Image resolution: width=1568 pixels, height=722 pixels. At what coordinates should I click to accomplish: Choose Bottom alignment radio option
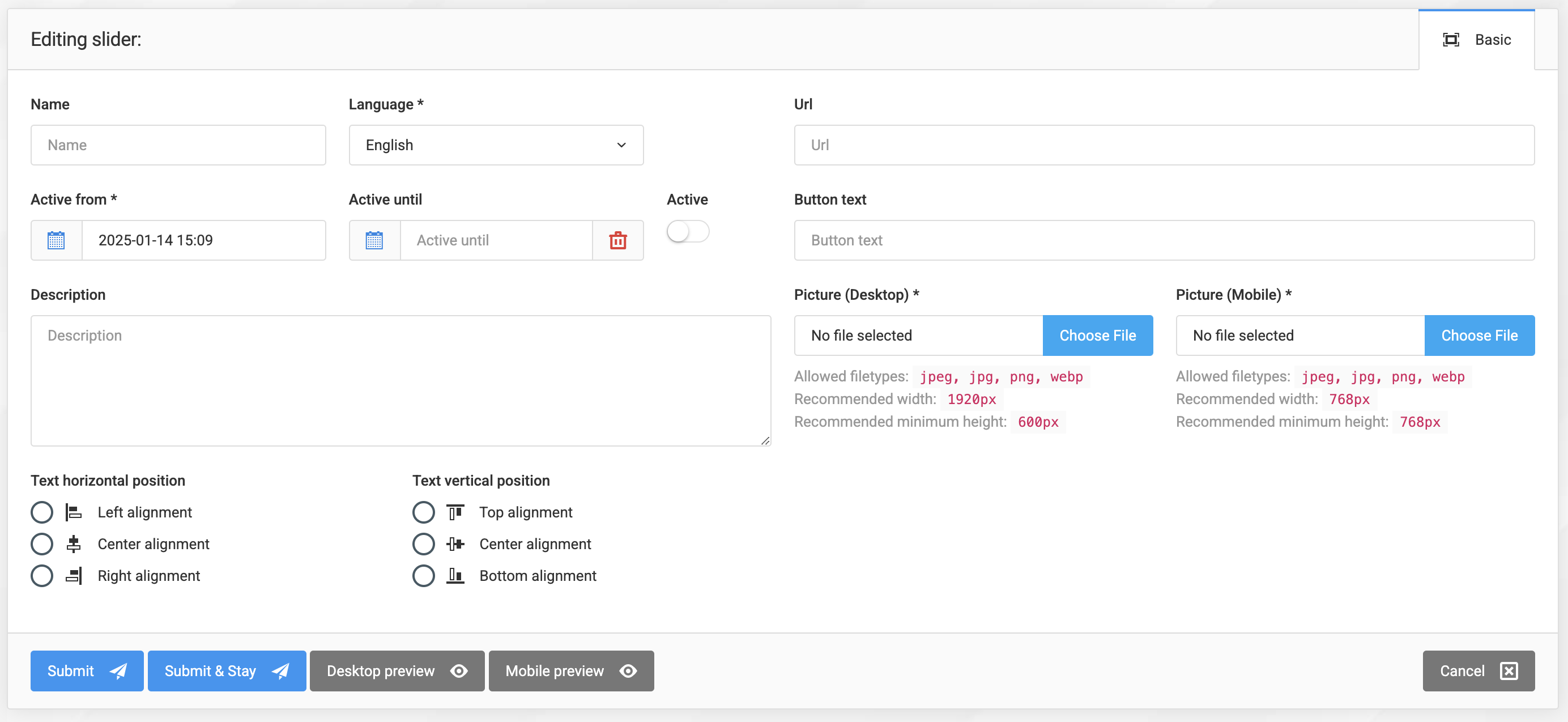[423, 575]
